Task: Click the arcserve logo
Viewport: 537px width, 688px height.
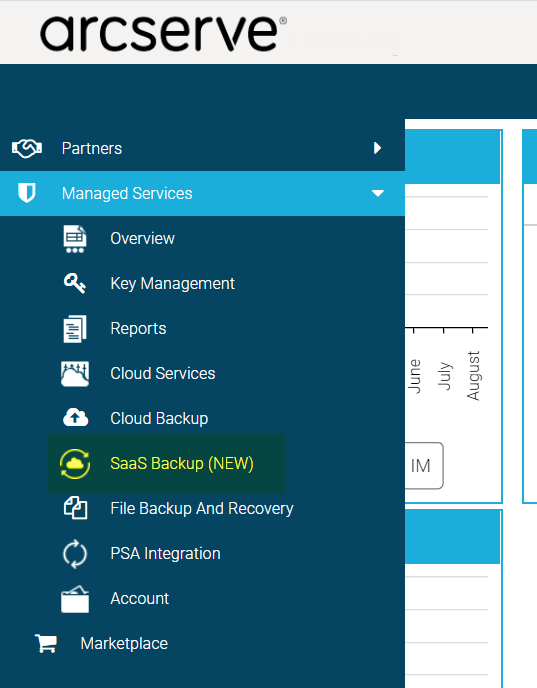Action: point(163,33)
